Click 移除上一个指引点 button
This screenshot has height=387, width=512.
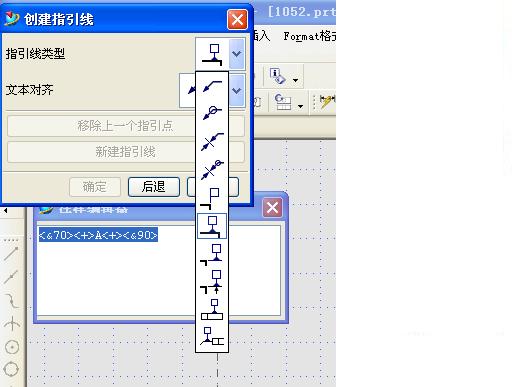[126, 126]
